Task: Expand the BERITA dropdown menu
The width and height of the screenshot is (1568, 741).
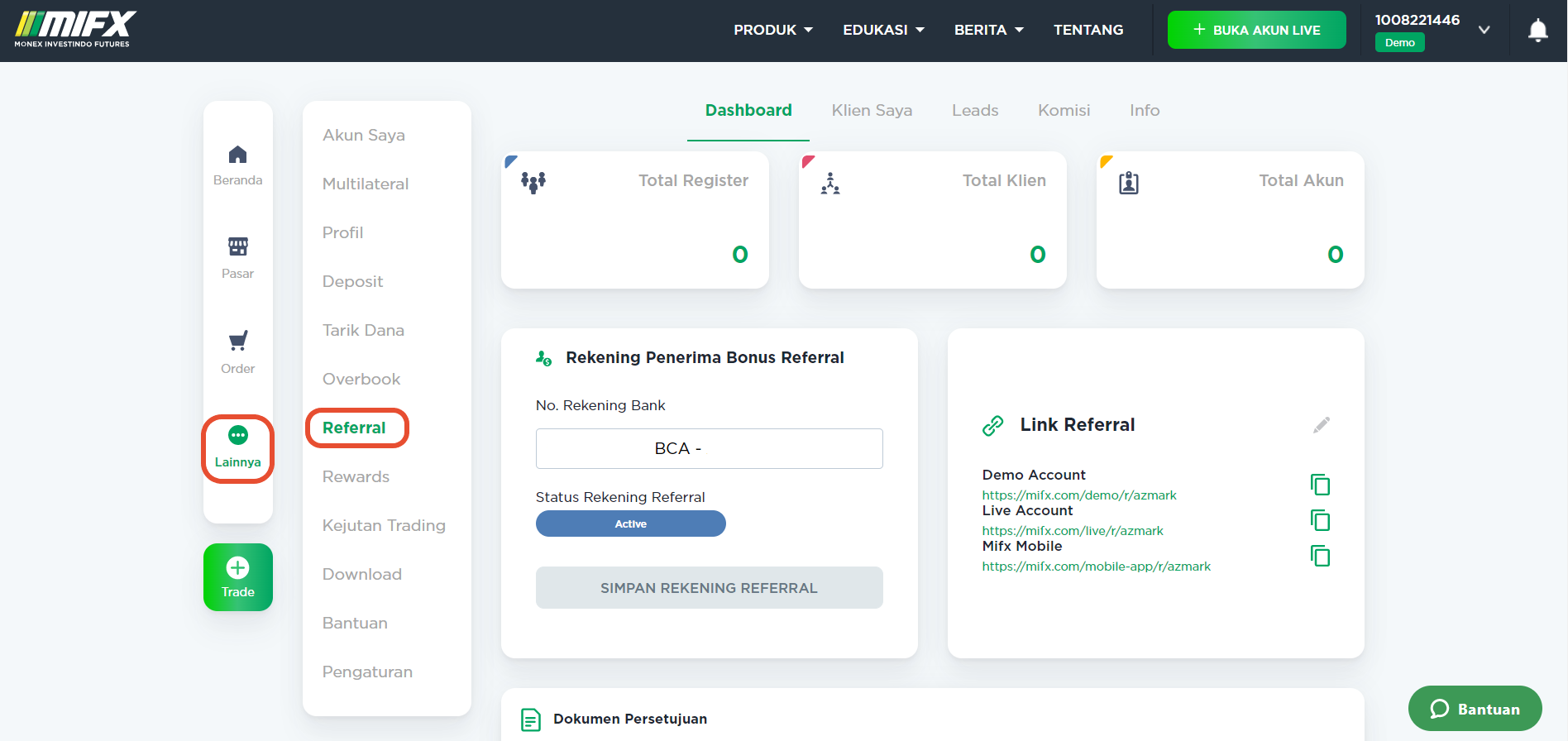Action: tap(989, 30)
